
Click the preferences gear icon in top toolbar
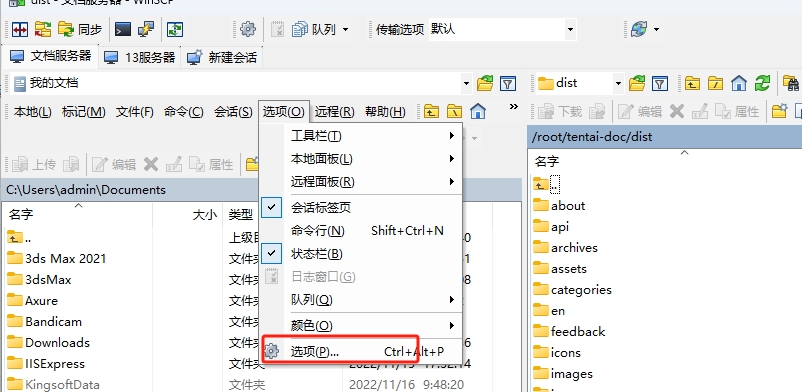point(248,29)
